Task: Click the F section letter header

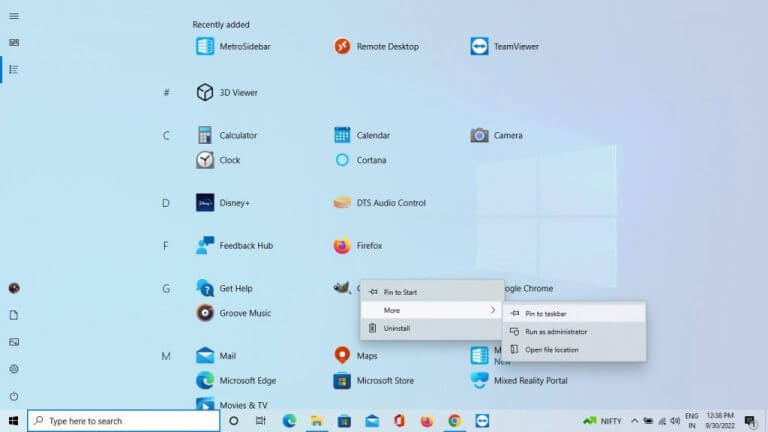Action: [166, 245]
